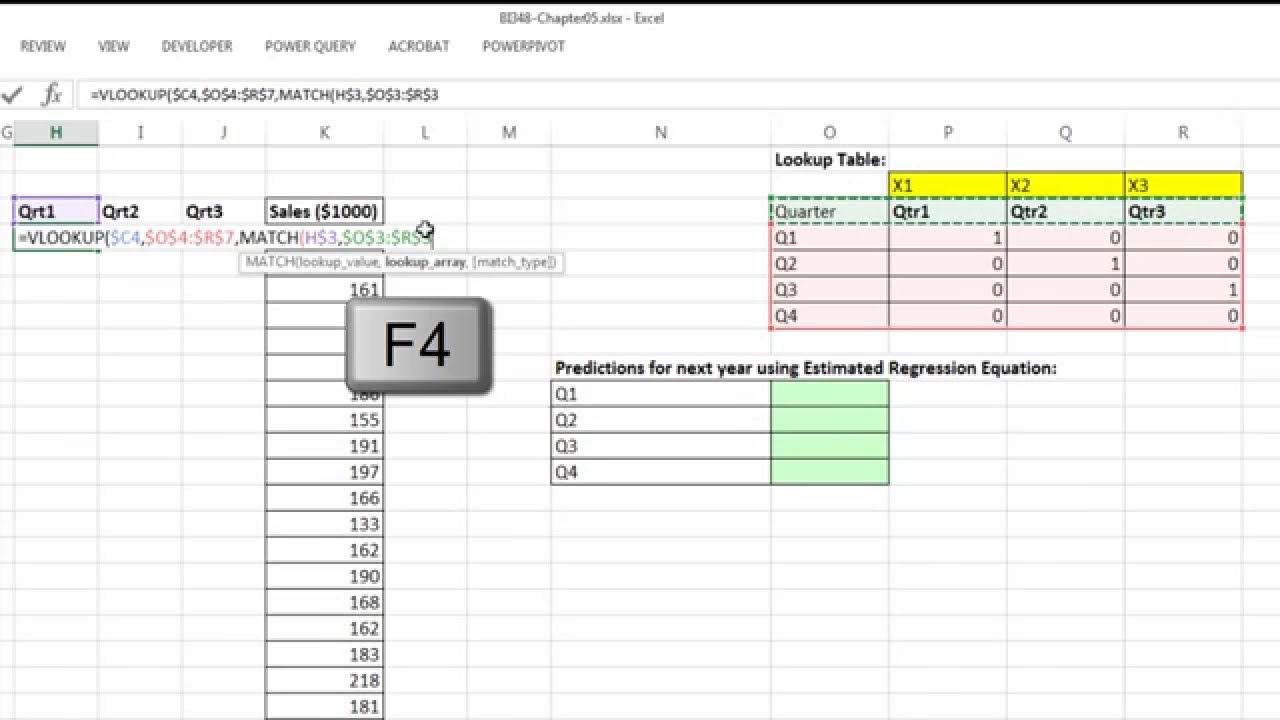Select the Q2 Qtr2 cell containing 1
This screenshot has width=1280, height=720.
(1065, 264)
